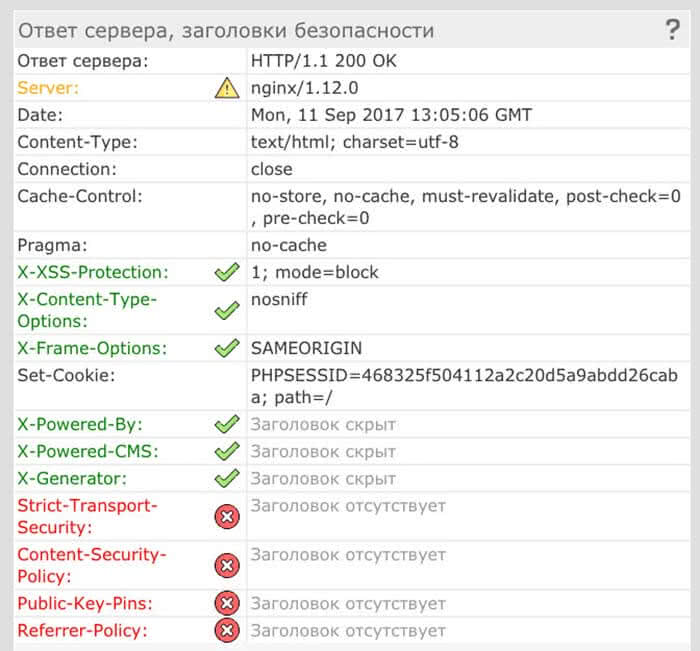This screenshot has width=700, height=651.
Task: Click green checkmark for X-Generator
Action: coord(227,479)
